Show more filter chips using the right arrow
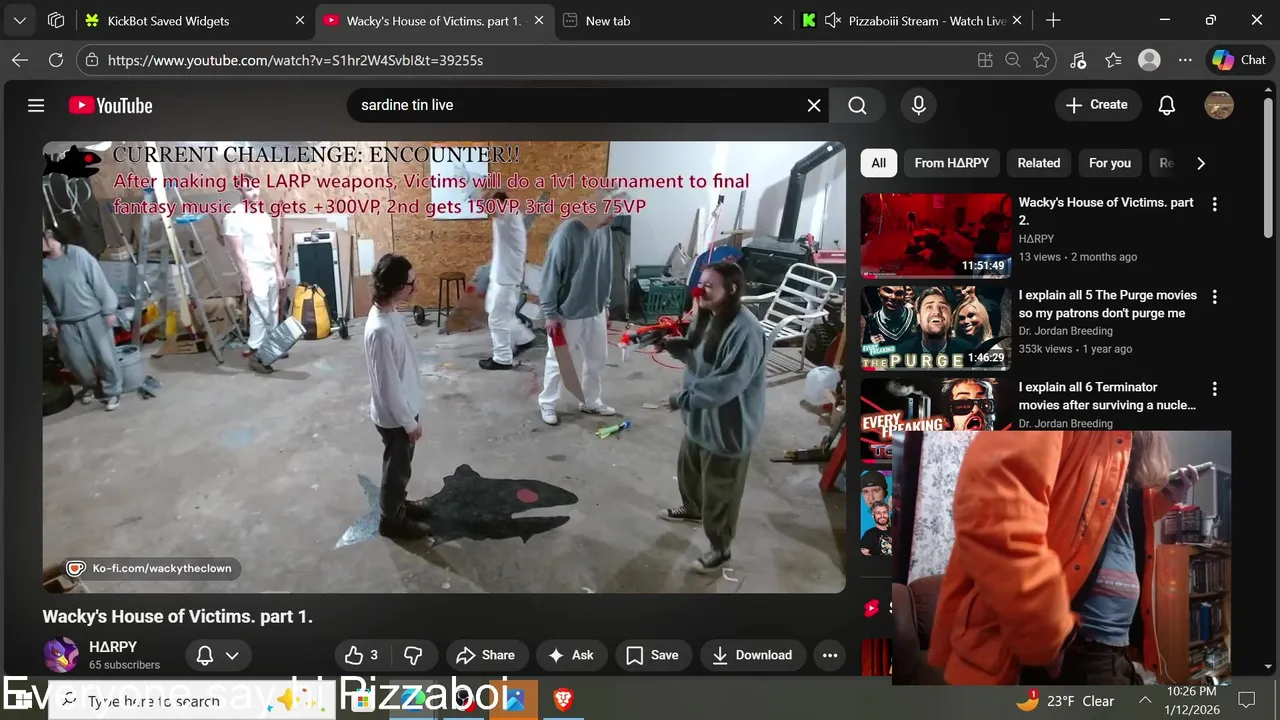1280x720 pixels. [1200, 163]
